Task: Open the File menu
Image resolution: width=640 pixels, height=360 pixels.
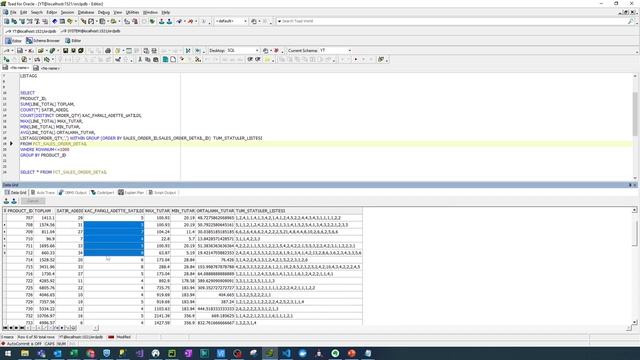Action: pos(13,12)
